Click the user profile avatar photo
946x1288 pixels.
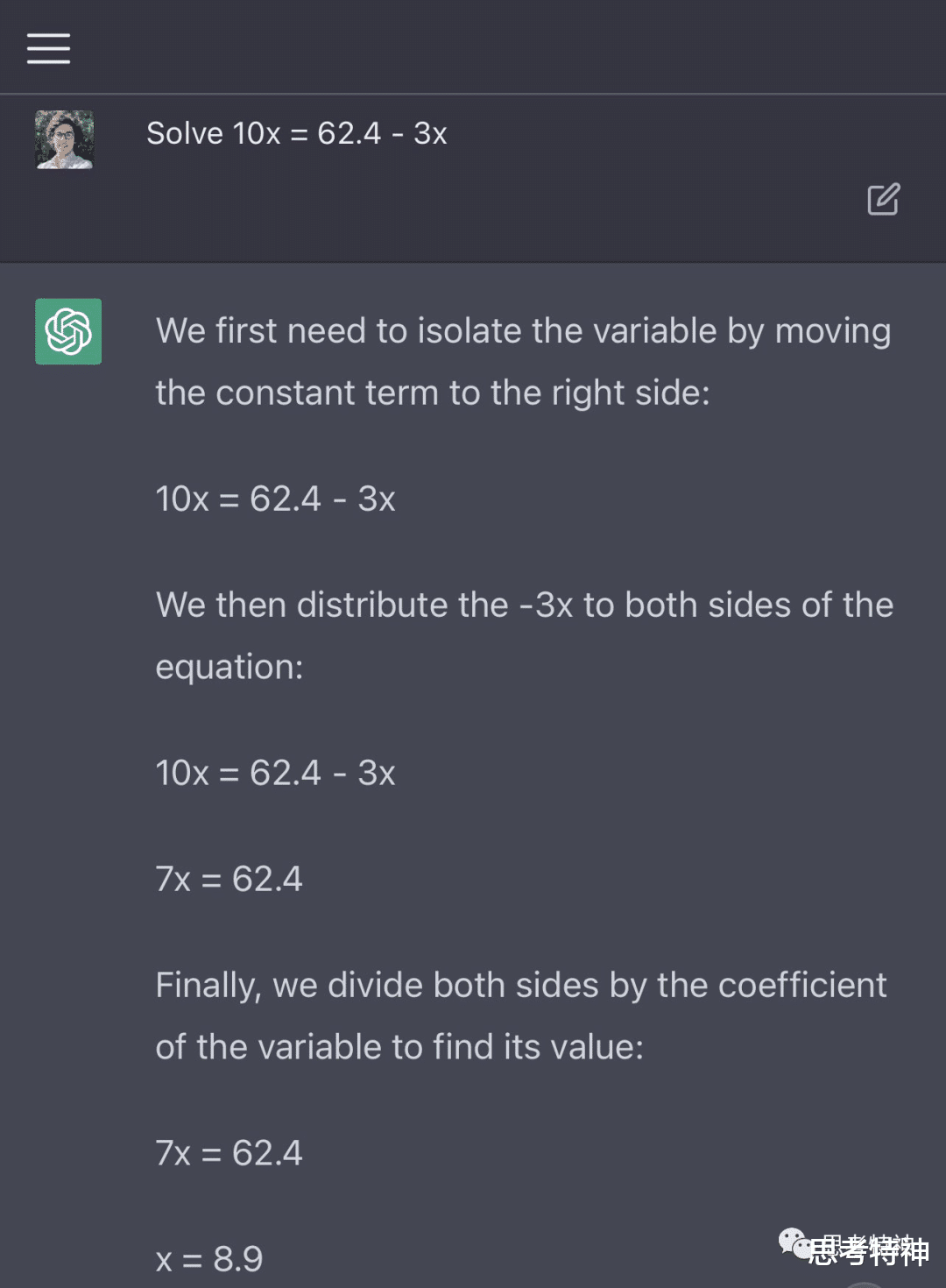click(64, 139)
